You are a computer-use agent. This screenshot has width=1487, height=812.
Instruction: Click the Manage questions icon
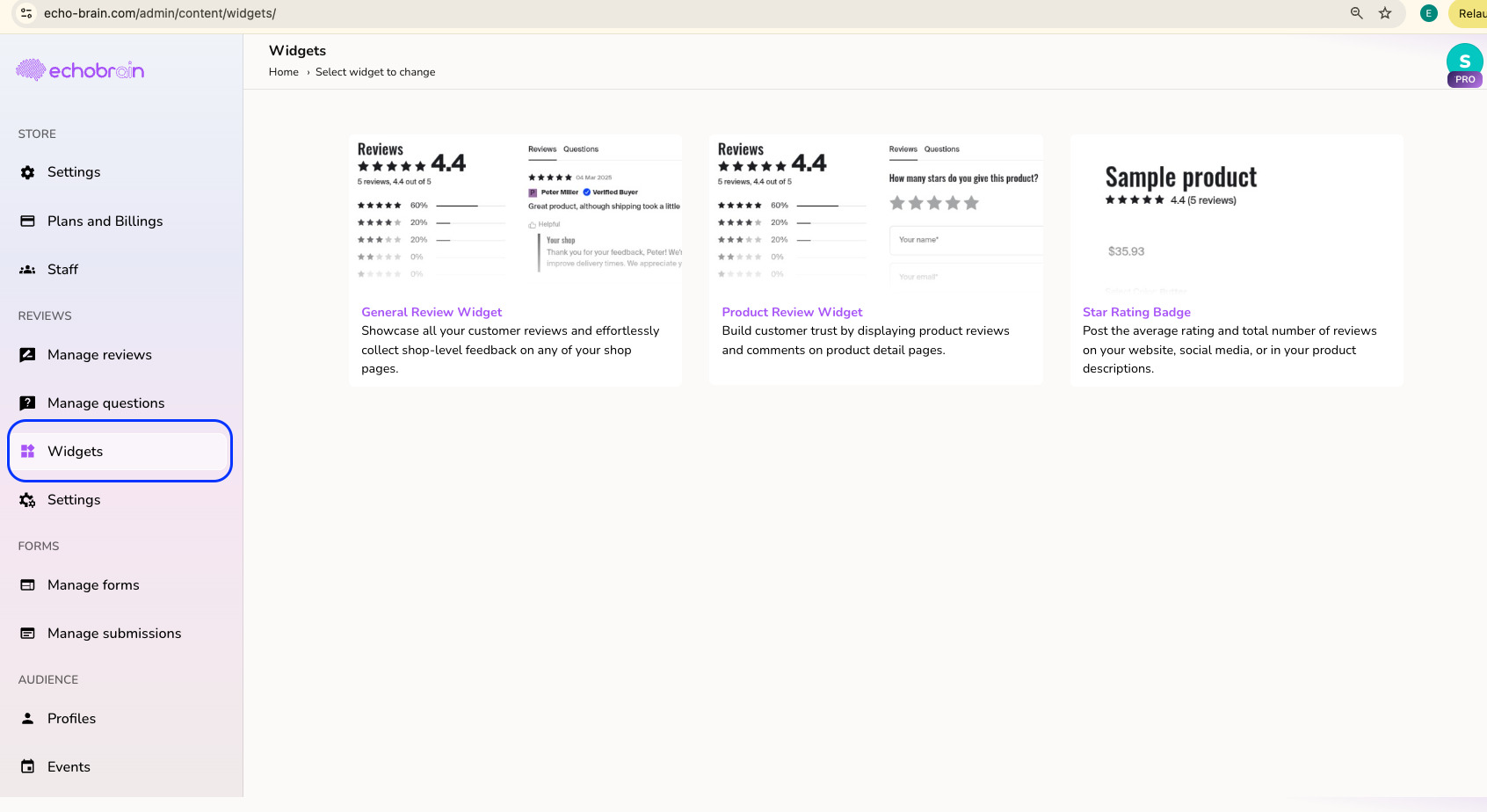pos(28,403)
